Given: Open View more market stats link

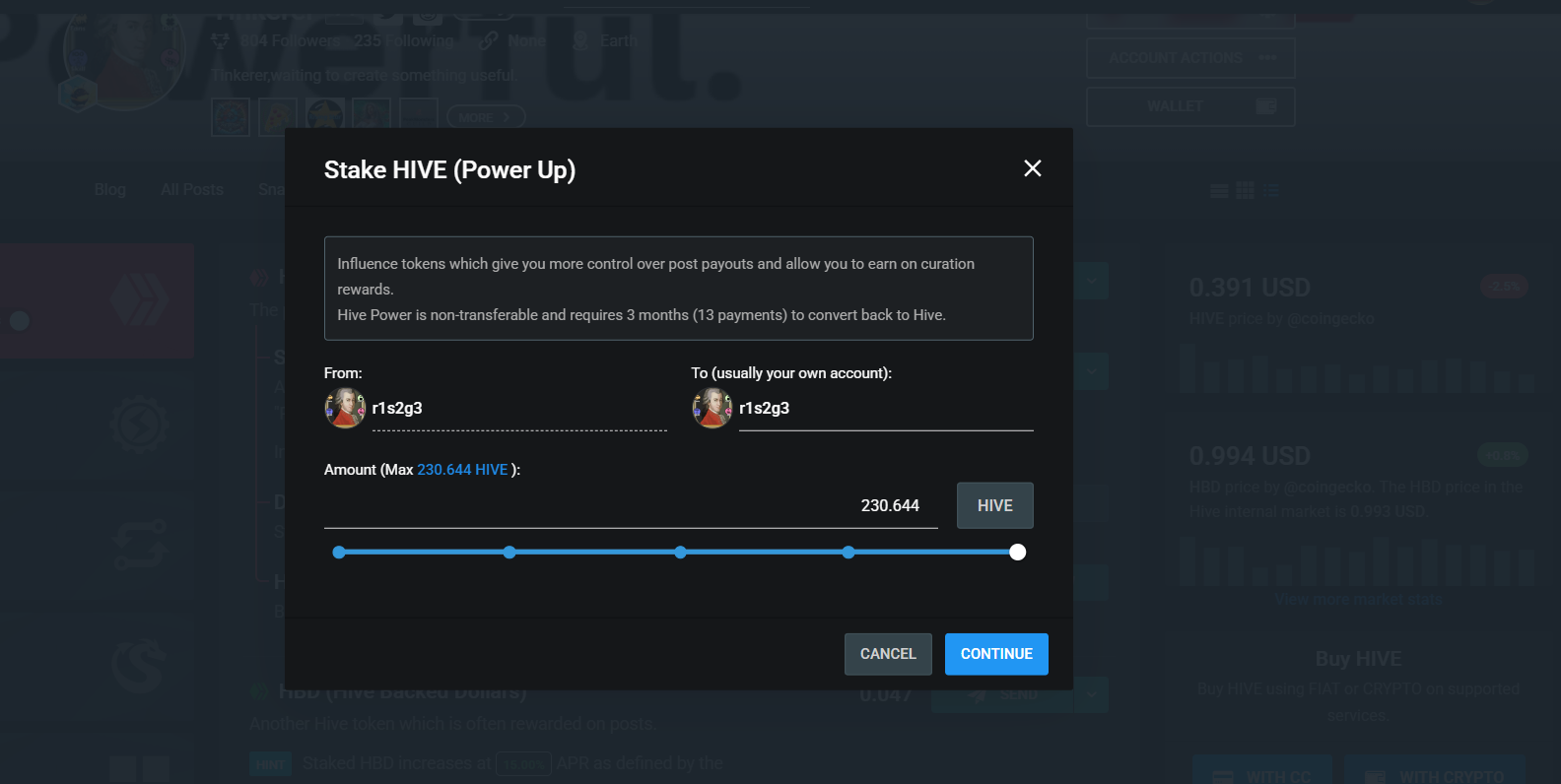Looking at the screenshot, I should click(1358, 600).
